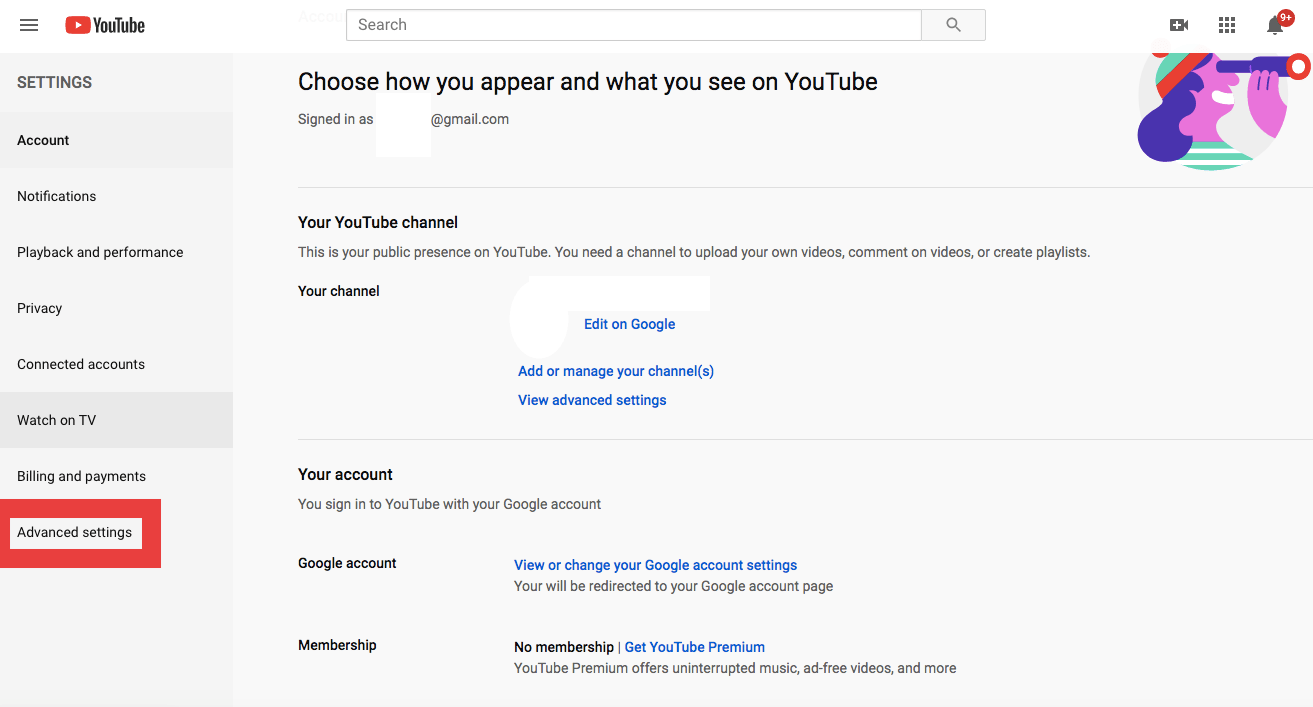
Task: Open Watch on TV settings
Action: point(116,420)
